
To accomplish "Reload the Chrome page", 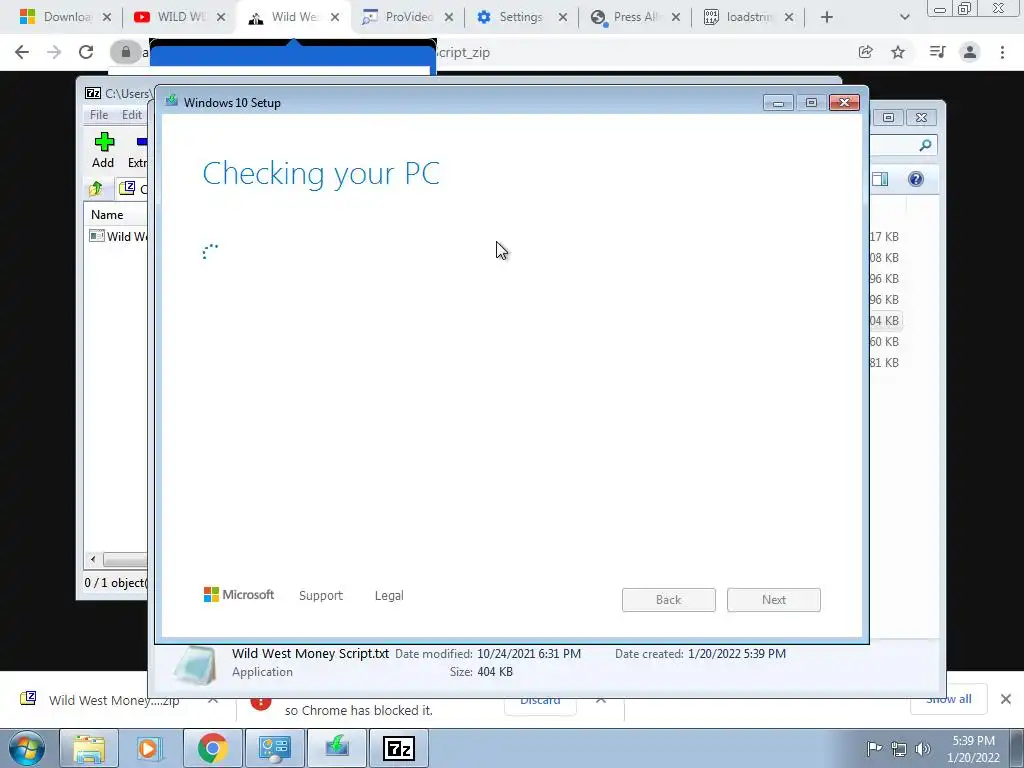I will coord(86,52).
